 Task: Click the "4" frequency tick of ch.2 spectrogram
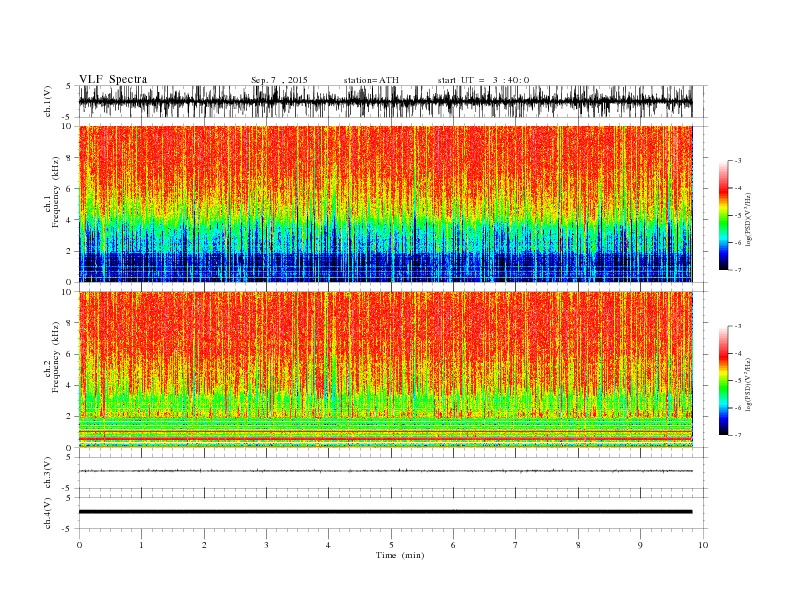coord(70,385)
